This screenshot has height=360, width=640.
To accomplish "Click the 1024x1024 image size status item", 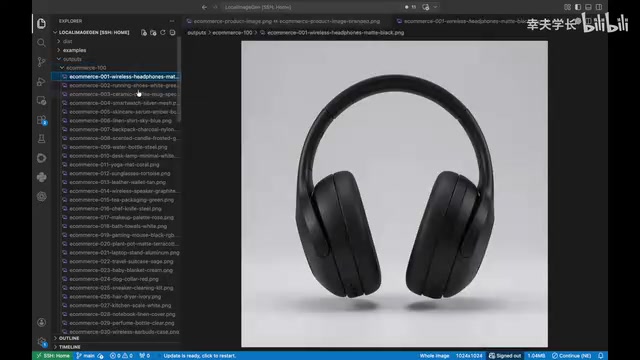I will click(469, 356).
